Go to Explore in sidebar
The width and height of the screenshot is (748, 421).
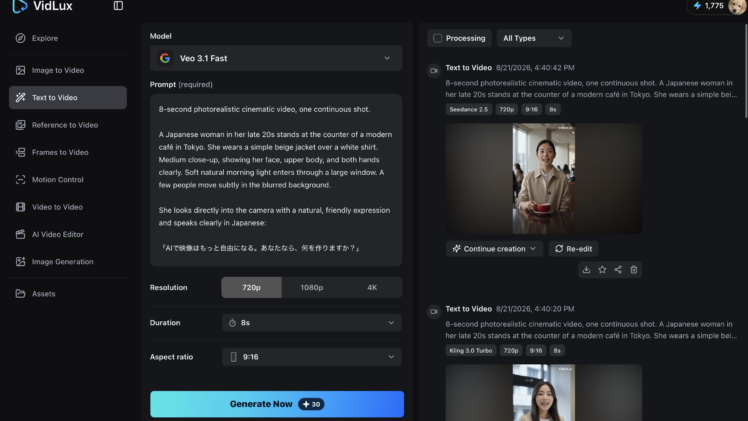click(x=45, y=38)
